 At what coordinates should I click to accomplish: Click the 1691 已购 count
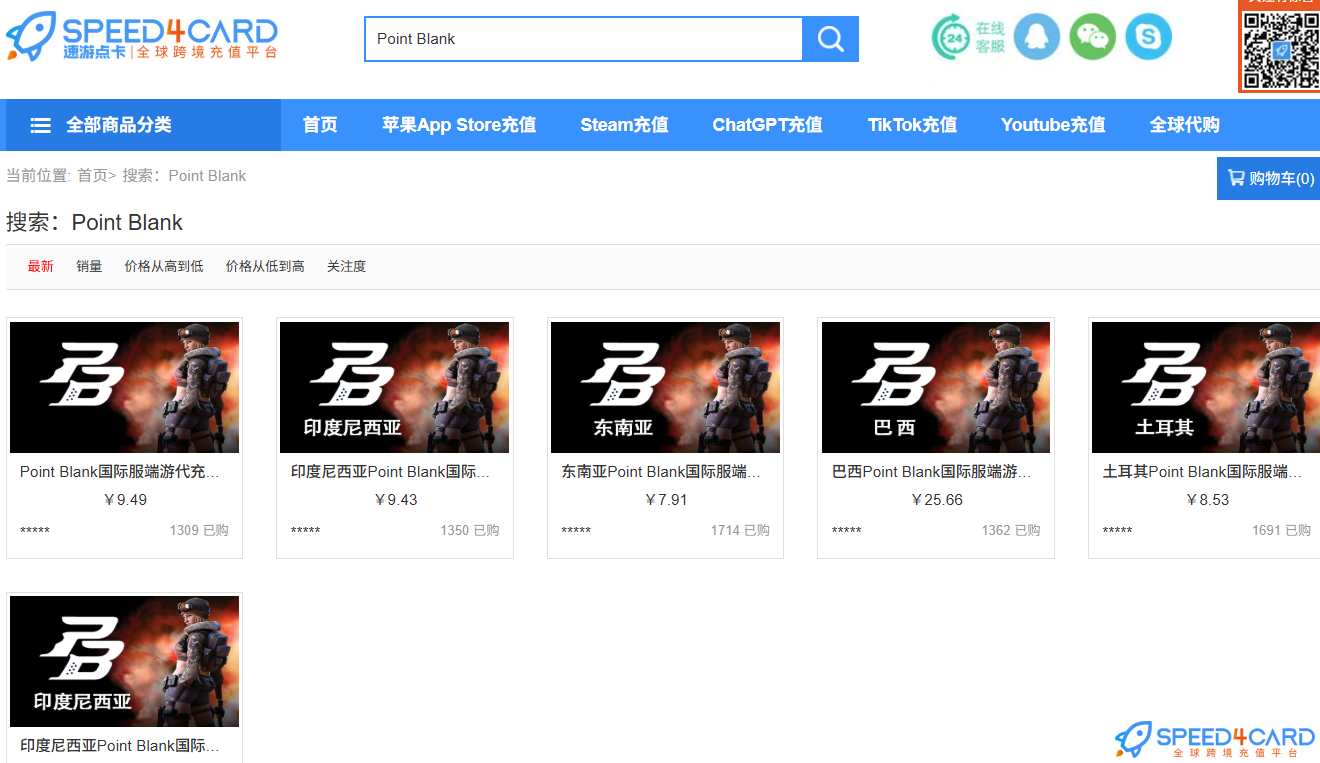[1281, 530]
